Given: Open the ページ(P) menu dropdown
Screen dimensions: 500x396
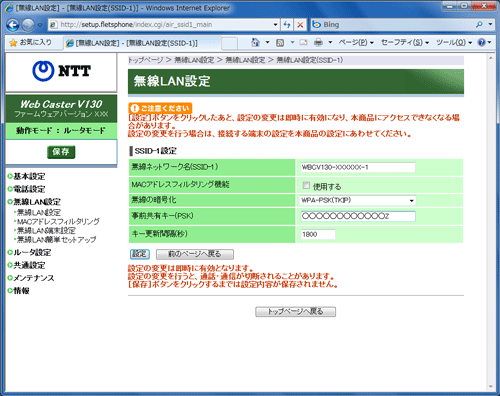Looking at the screenshot, I should pos(356,42).
